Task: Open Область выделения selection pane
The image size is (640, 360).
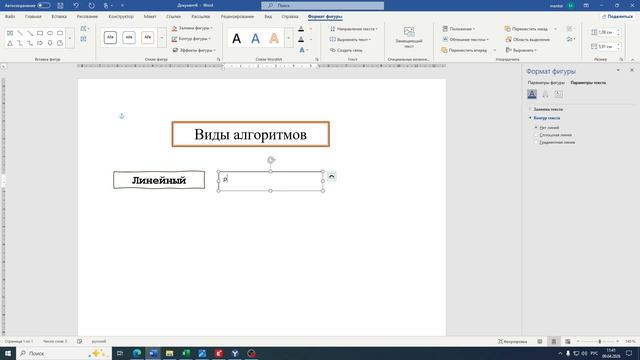Action: (528, 40)
